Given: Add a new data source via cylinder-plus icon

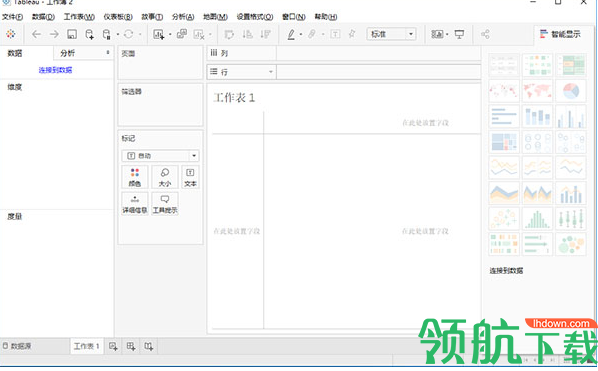Looking at the screenshot, I should click(90, 34).
